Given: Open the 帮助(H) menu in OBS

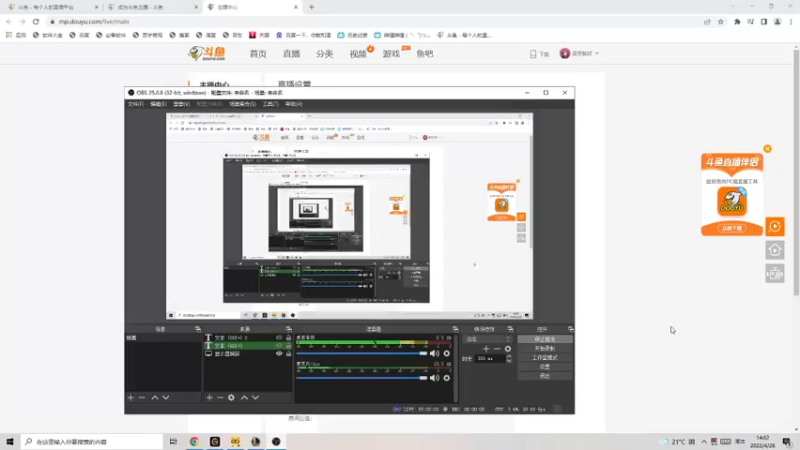Looking at the screenshot, I should click(x=294, y=104).
